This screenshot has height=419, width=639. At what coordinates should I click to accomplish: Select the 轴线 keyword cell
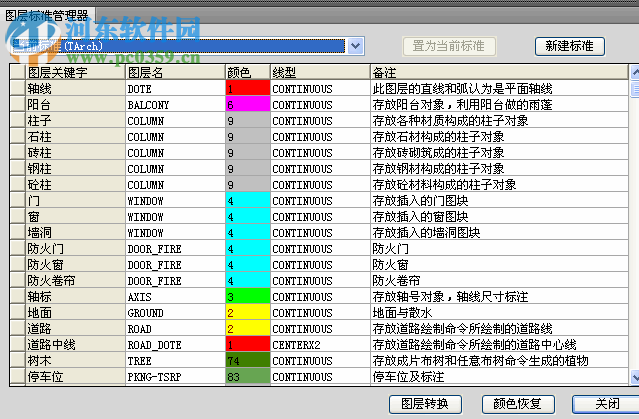point(75,88)
